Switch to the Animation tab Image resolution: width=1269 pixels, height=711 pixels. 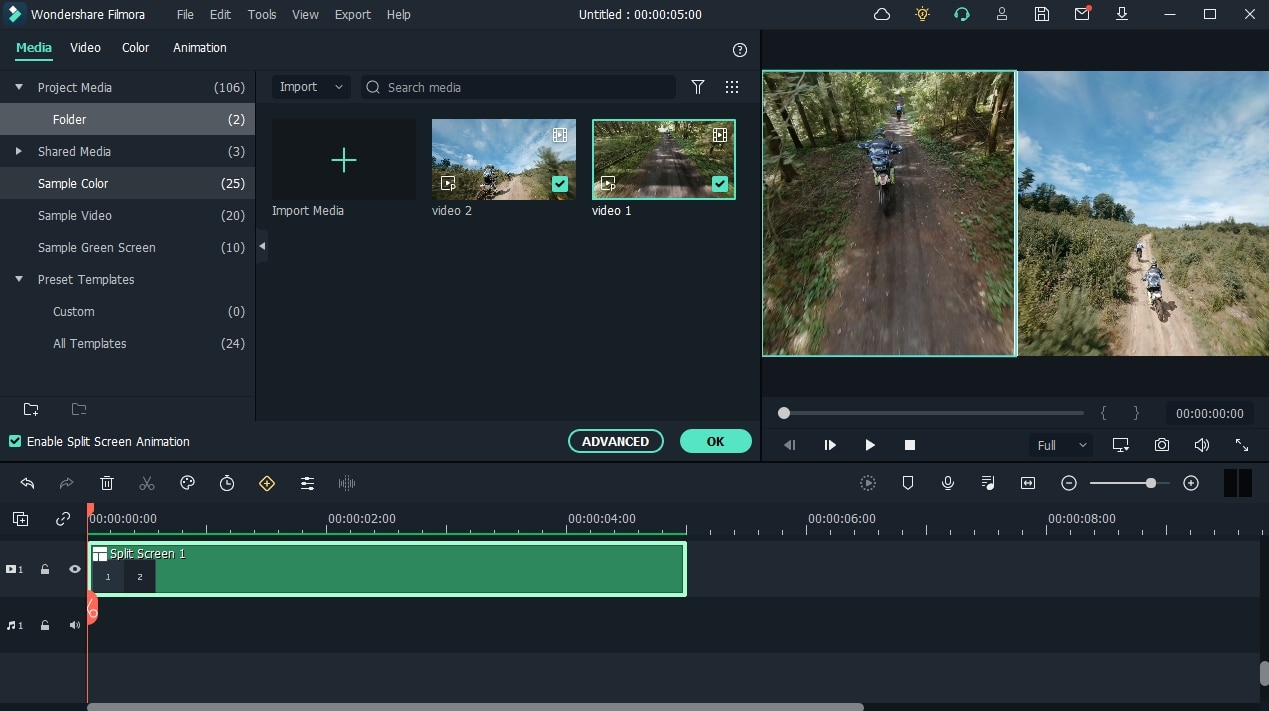(x=200, y=48)
